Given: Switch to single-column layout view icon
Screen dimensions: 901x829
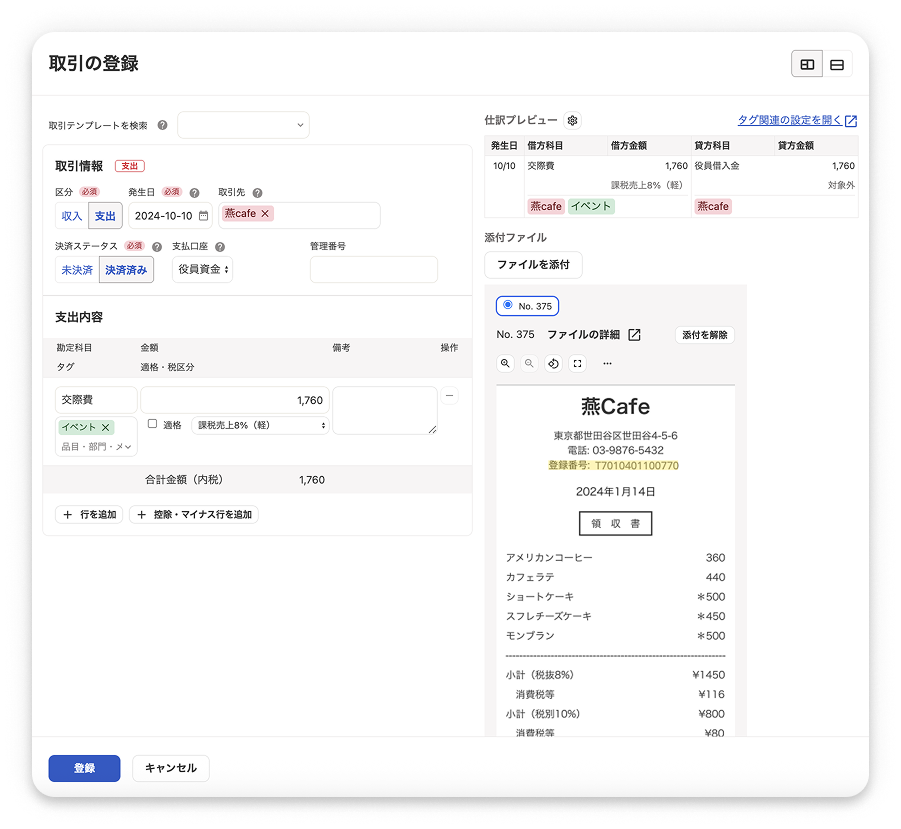Looking at the screenshot, I should pyautogui.click(x=837, y=64).
